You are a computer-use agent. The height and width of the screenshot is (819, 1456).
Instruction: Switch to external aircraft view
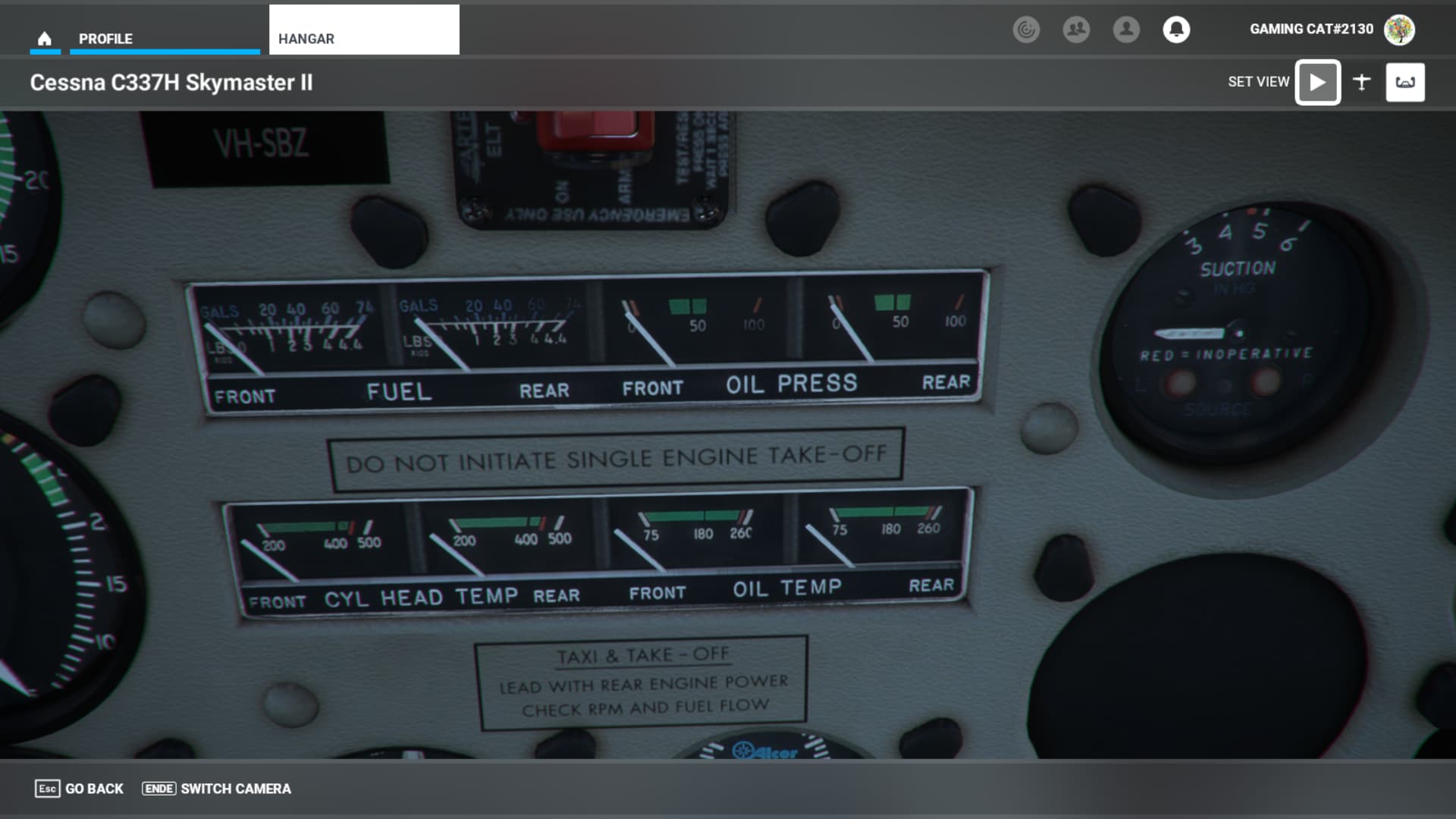coord(1361,82)
